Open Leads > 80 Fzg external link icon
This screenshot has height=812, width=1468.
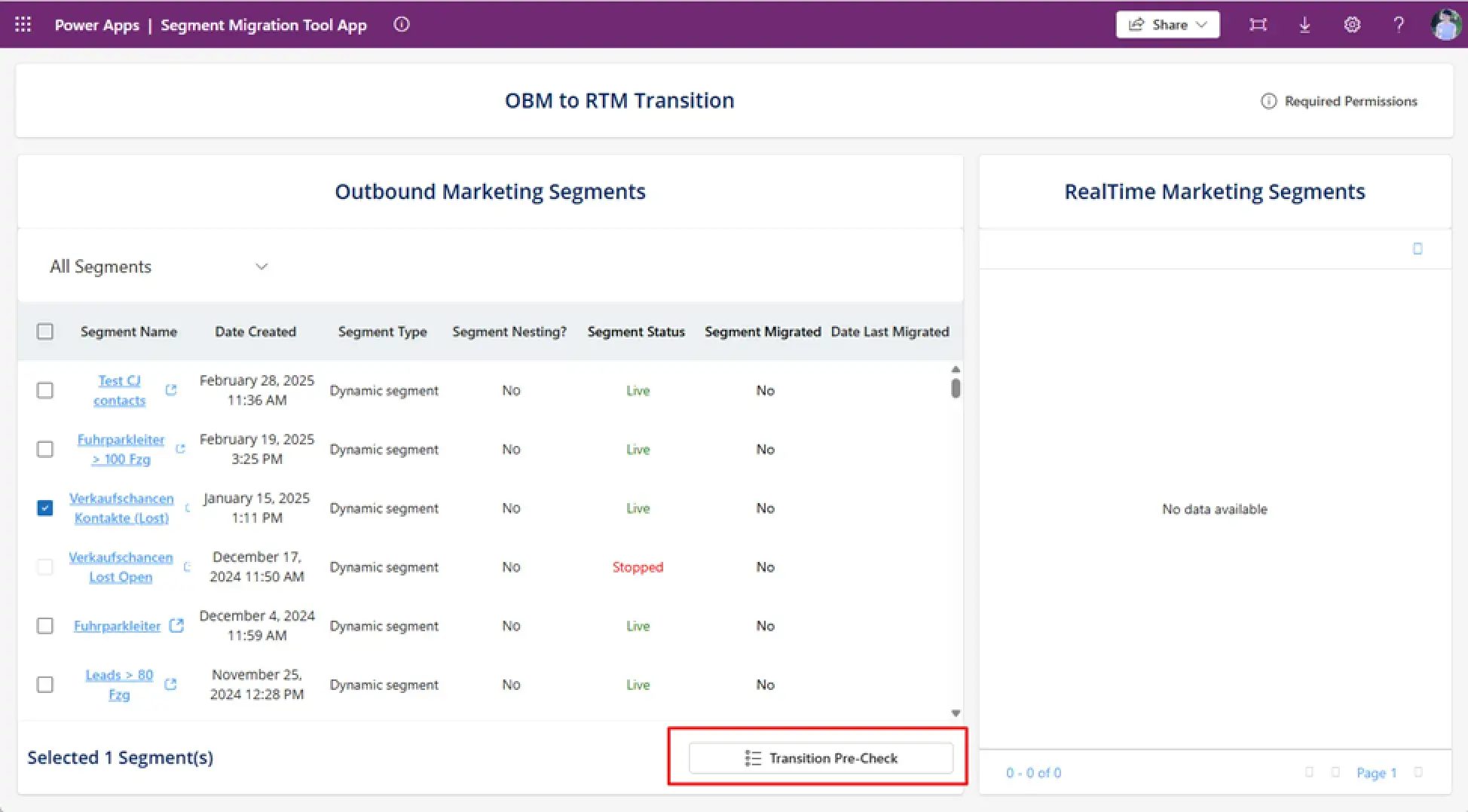(x=170, y=684)
